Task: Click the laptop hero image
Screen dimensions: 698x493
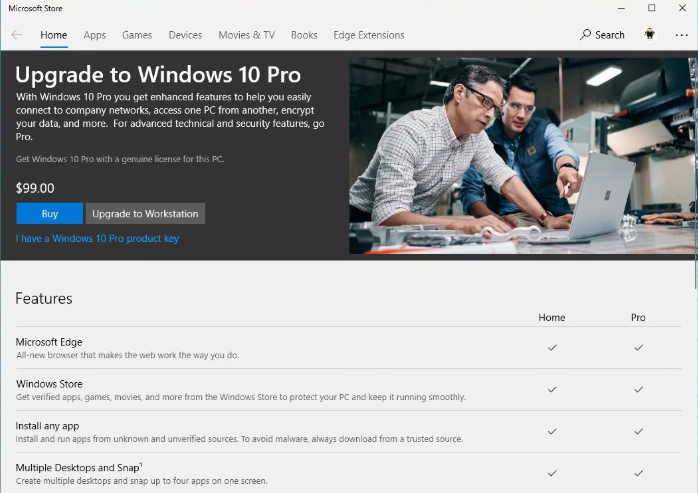Action: coord(522,155)
